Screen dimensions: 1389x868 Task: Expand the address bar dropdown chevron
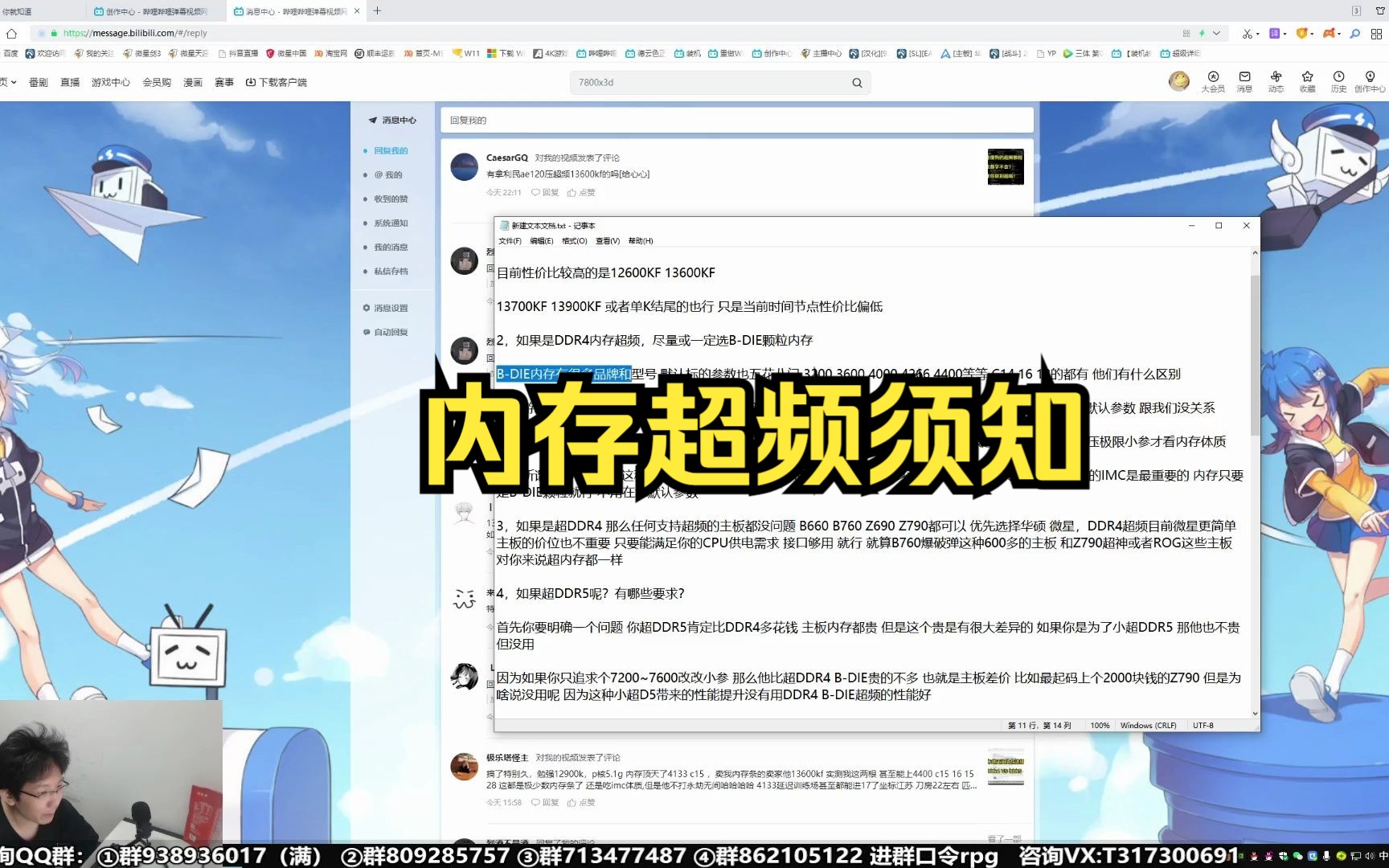tap(1217, 33)
